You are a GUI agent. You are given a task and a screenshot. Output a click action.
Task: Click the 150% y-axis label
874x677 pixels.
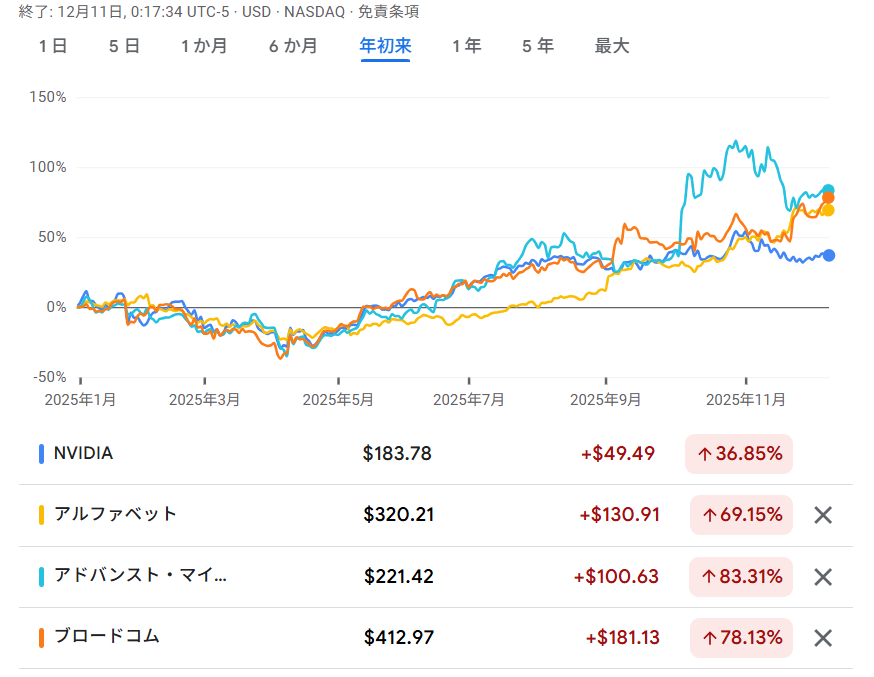point(48,98)
